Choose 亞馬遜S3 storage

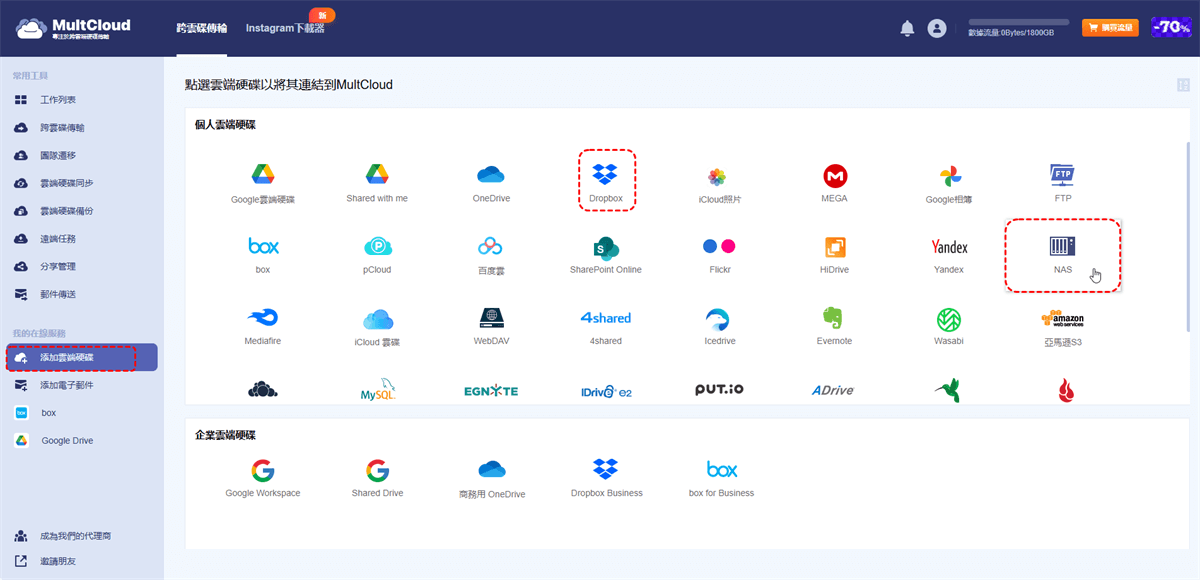point(1062,318)
